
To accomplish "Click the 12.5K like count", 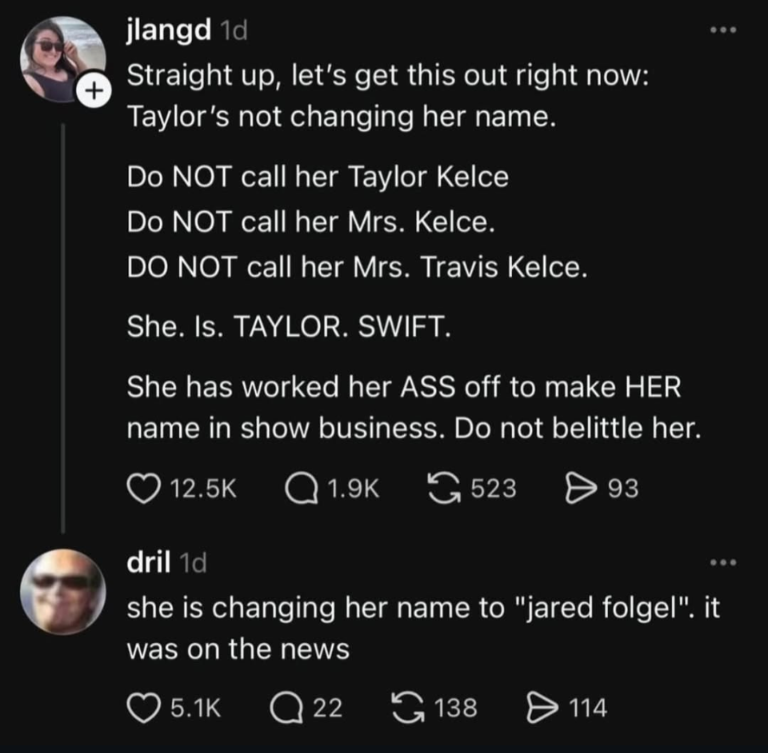I will (202, 488).
